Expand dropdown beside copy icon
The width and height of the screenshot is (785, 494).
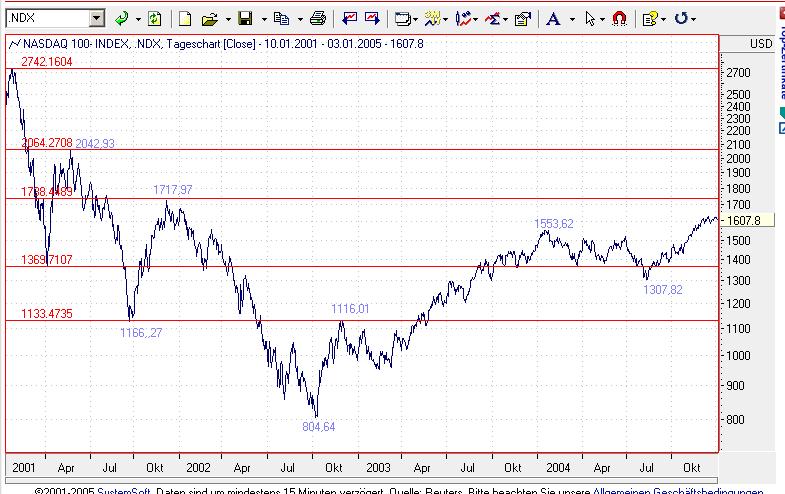300,20
